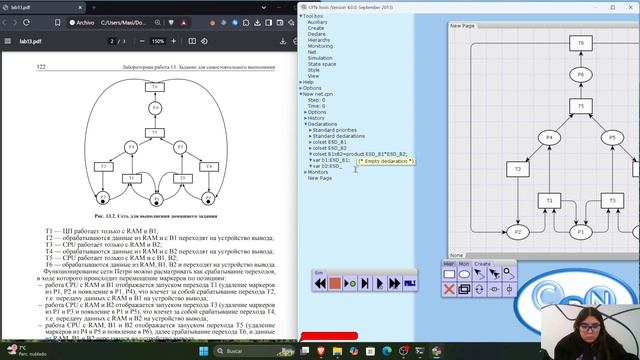Screen dimensions: 640x360
Task: Click New Page entry in index tree
Action: coord(320,178)
